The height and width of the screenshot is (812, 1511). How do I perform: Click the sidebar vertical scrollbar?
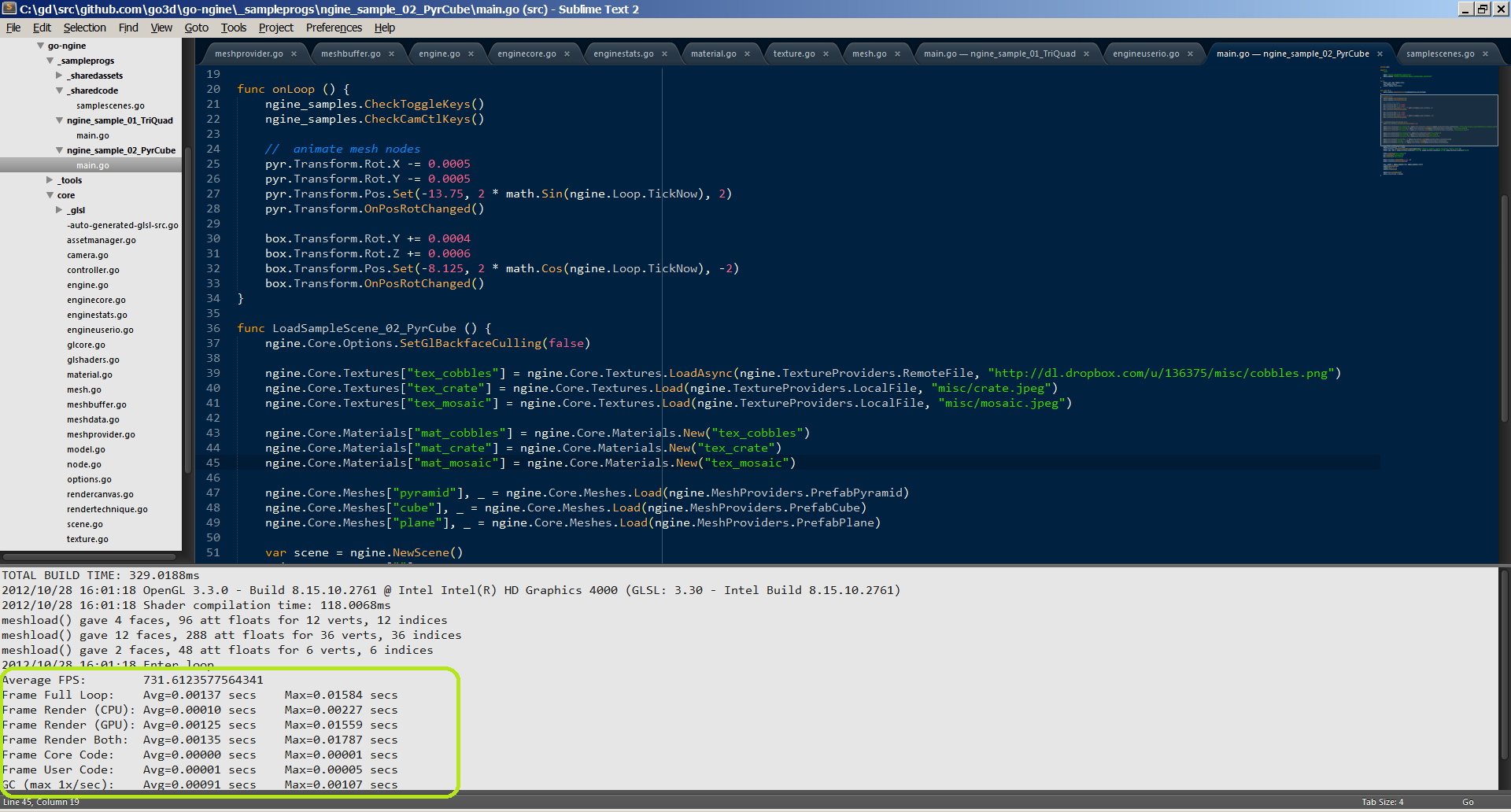pyautogui.click(x=187, y=310)
